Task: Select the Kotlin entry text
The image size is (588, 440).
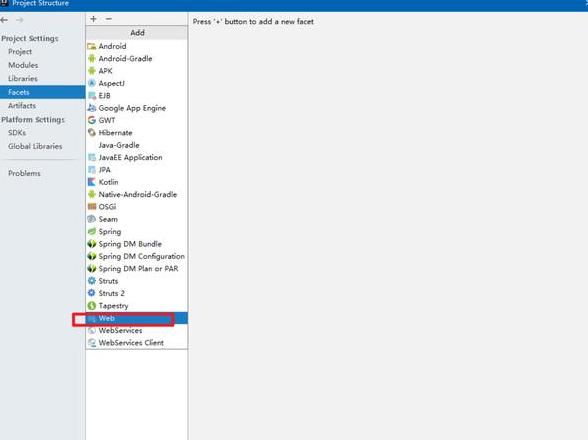Action: 108,182
